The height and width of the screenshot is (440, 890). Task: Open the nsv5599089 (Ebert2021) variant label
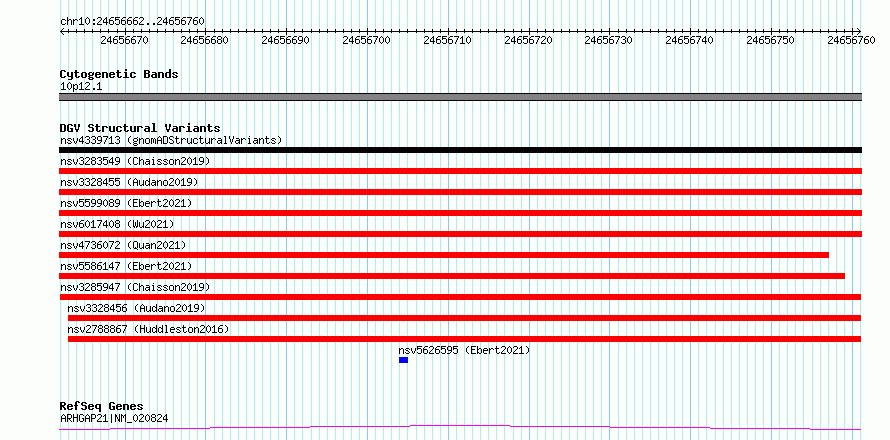pos(126,203)
